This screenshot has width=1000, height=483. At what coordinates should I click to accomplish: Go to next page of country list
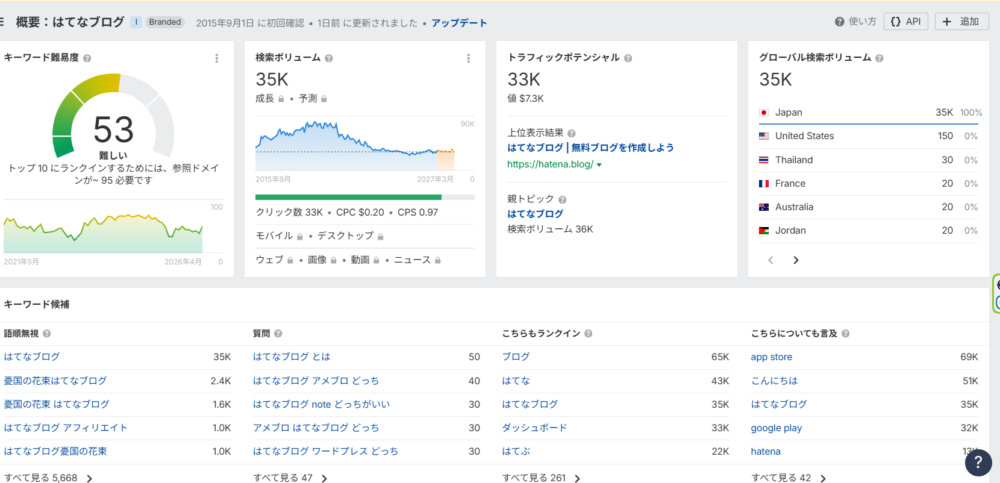tap(796, 260)
